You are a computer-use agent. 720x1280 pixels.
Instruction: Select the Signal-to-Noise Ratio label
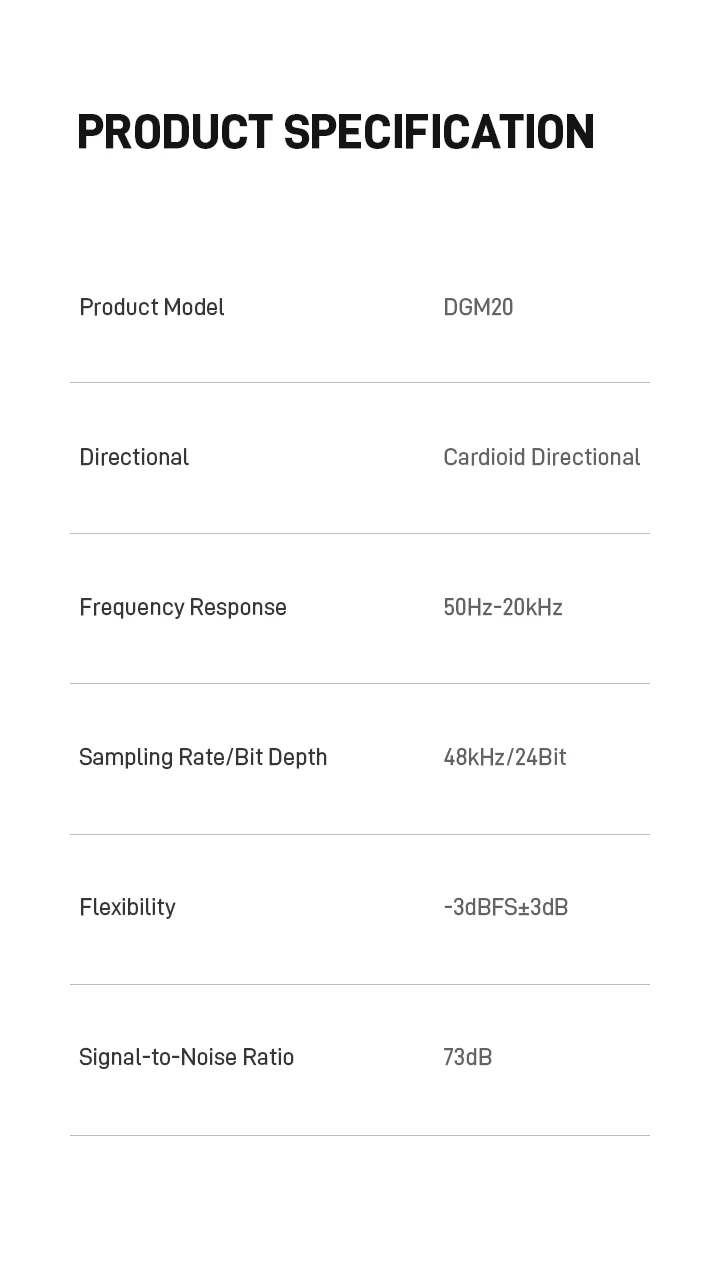(x=187, y=1058)
